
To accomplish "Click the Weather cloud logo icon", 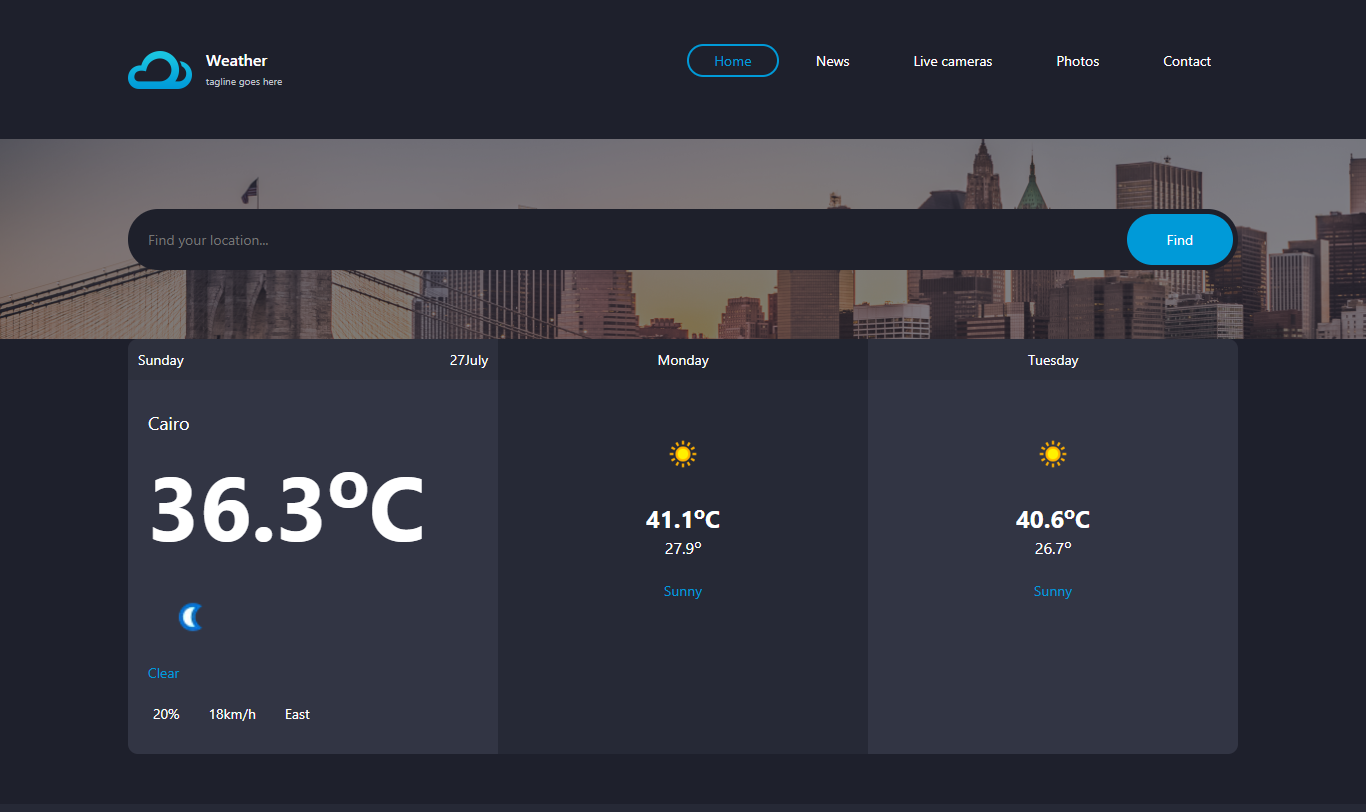I will click(159, 69).
